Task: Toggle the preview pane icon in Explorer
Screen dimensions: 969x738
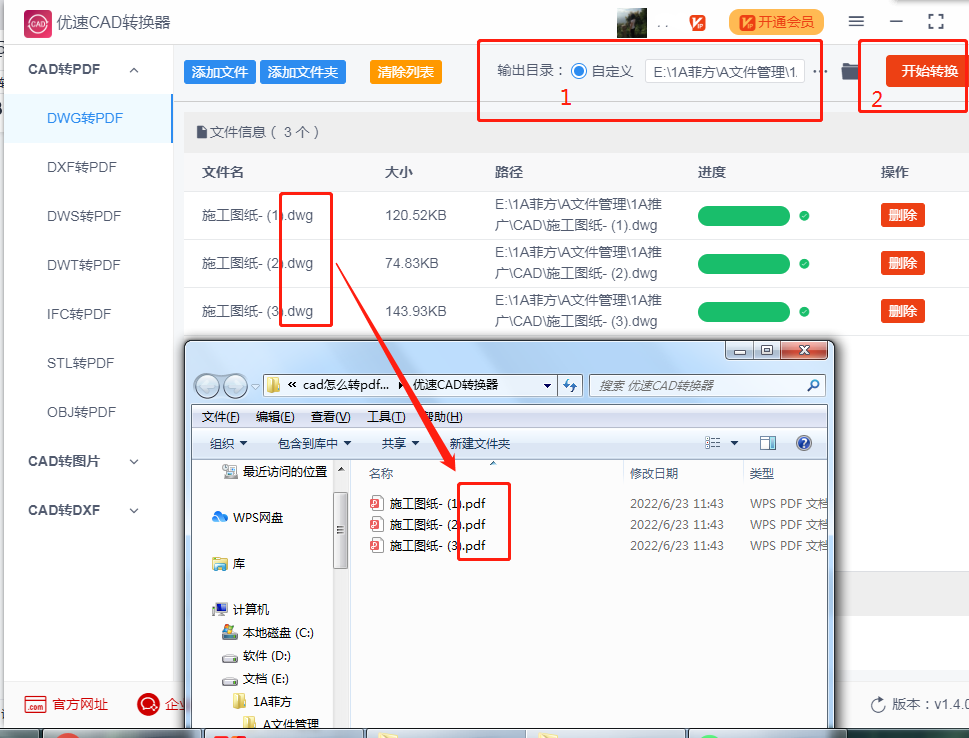Action: 768,443
